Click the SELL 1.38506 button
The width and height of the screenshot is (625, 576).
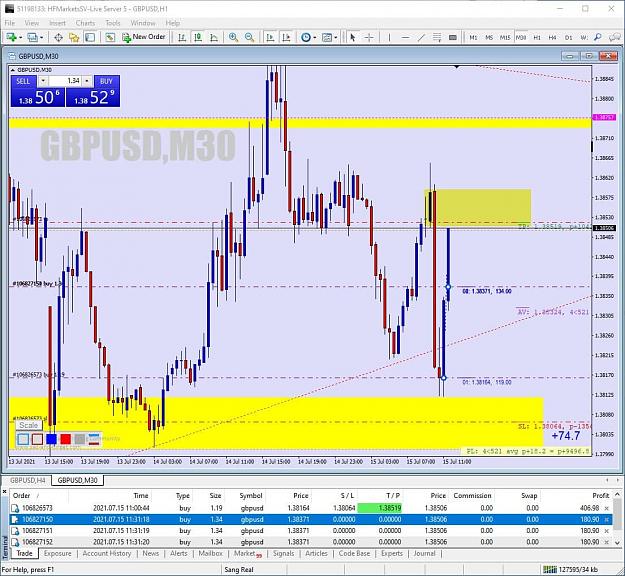(x=37, y=97)
